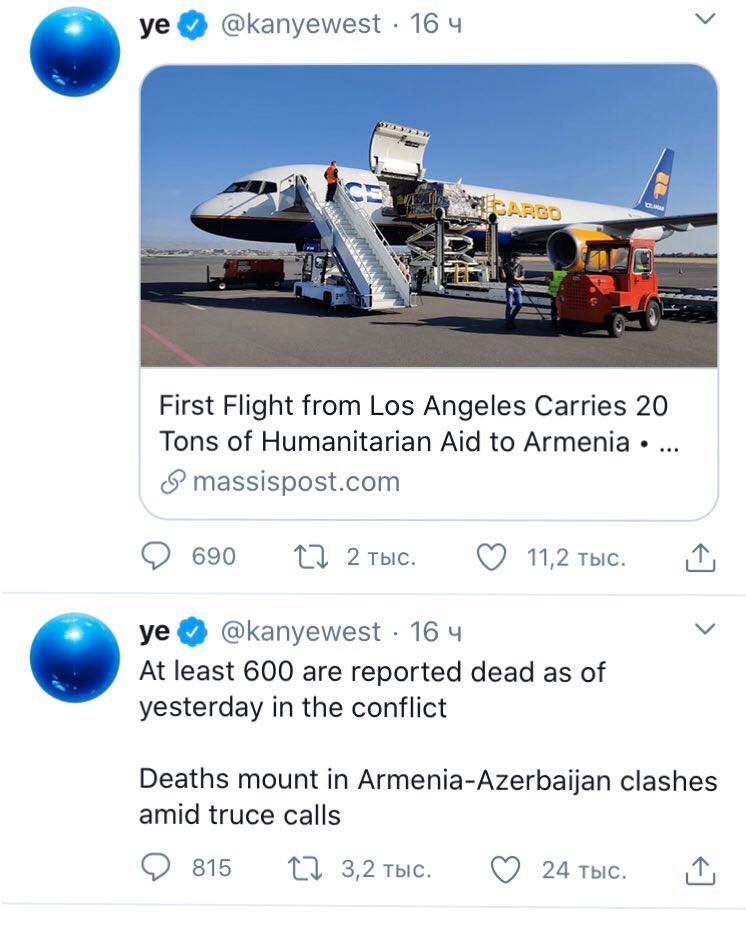Viewport: 746px width, 928px height.
Task: Reply to the 600 reported dead tweet
Action: 155,868
